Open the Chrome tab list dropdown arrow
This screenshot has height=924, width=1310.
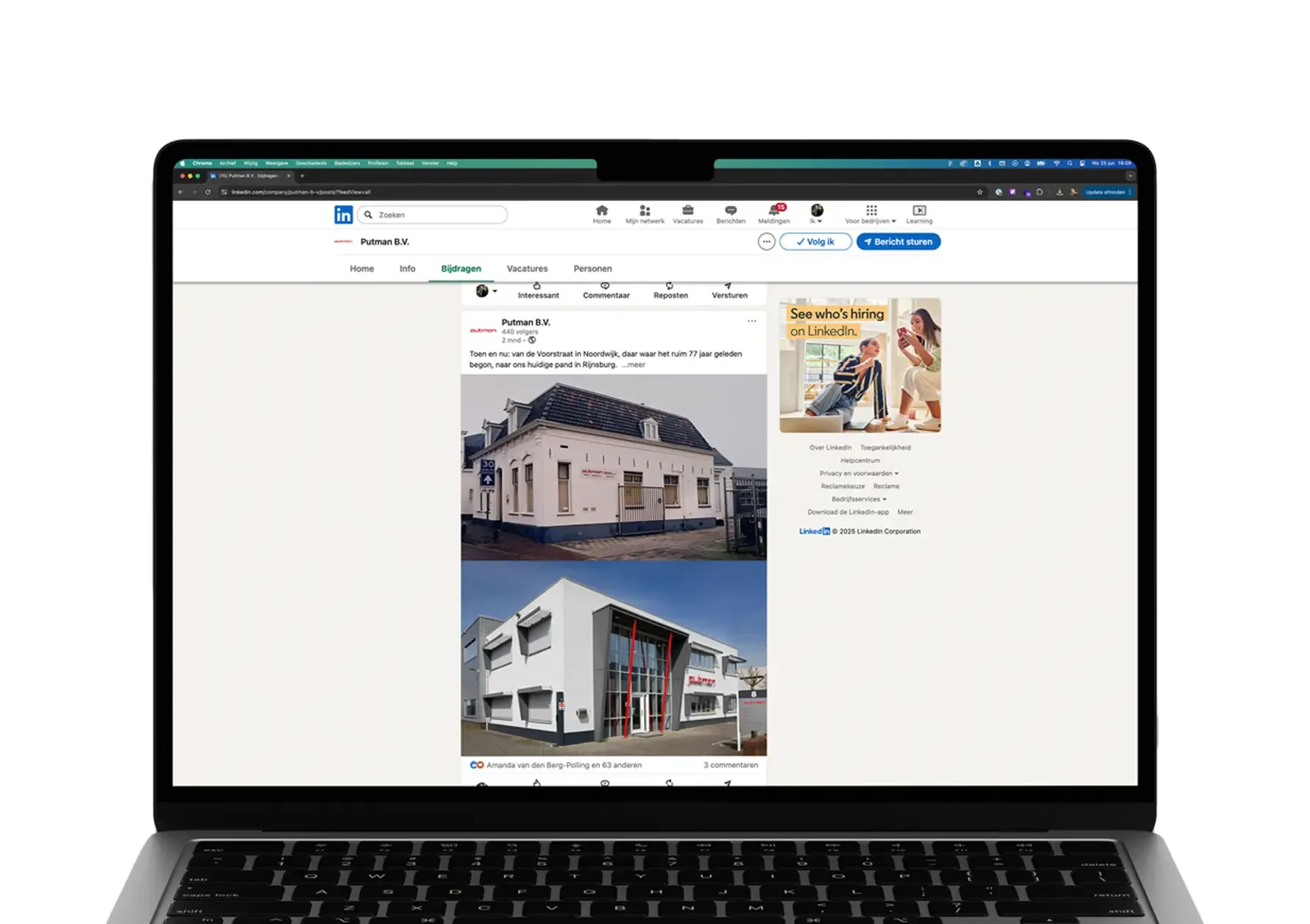coord(1130,176)
